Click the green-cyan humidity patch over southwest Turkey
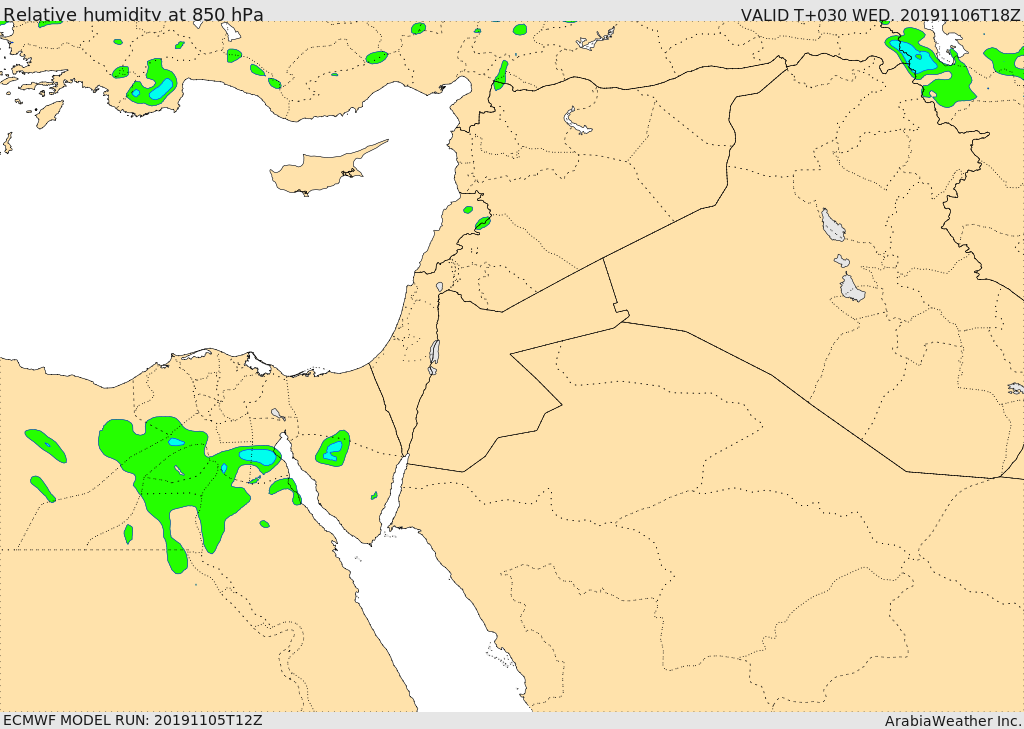The image size is (1024, 729). [x=152, y=84]
